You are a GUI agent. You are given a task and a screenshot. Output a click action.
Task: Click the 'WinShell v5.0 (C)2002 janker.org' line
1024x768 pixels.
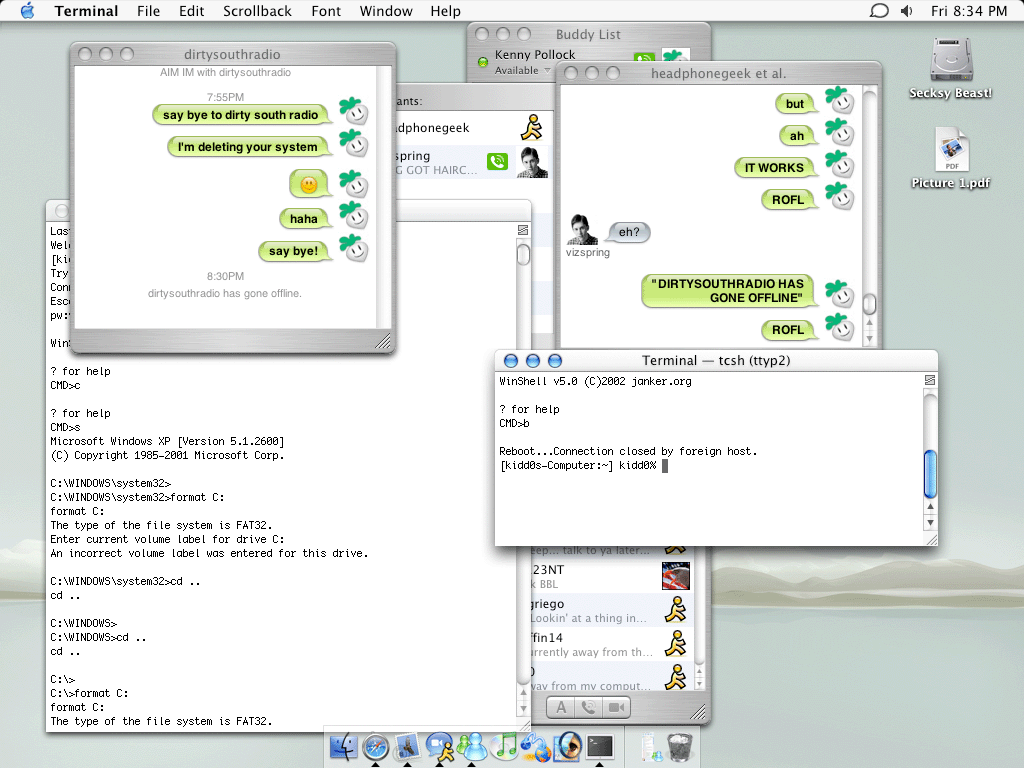point(595,381)
